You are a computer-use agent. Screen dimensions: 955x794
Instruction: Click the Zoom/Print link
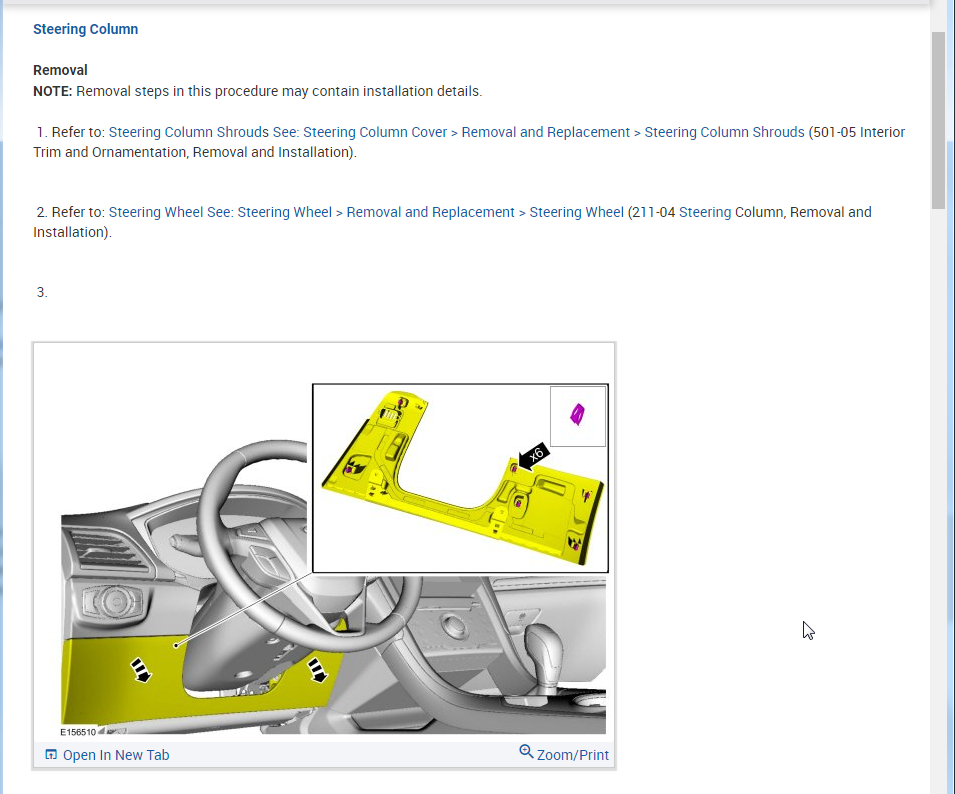pos(573,755)
